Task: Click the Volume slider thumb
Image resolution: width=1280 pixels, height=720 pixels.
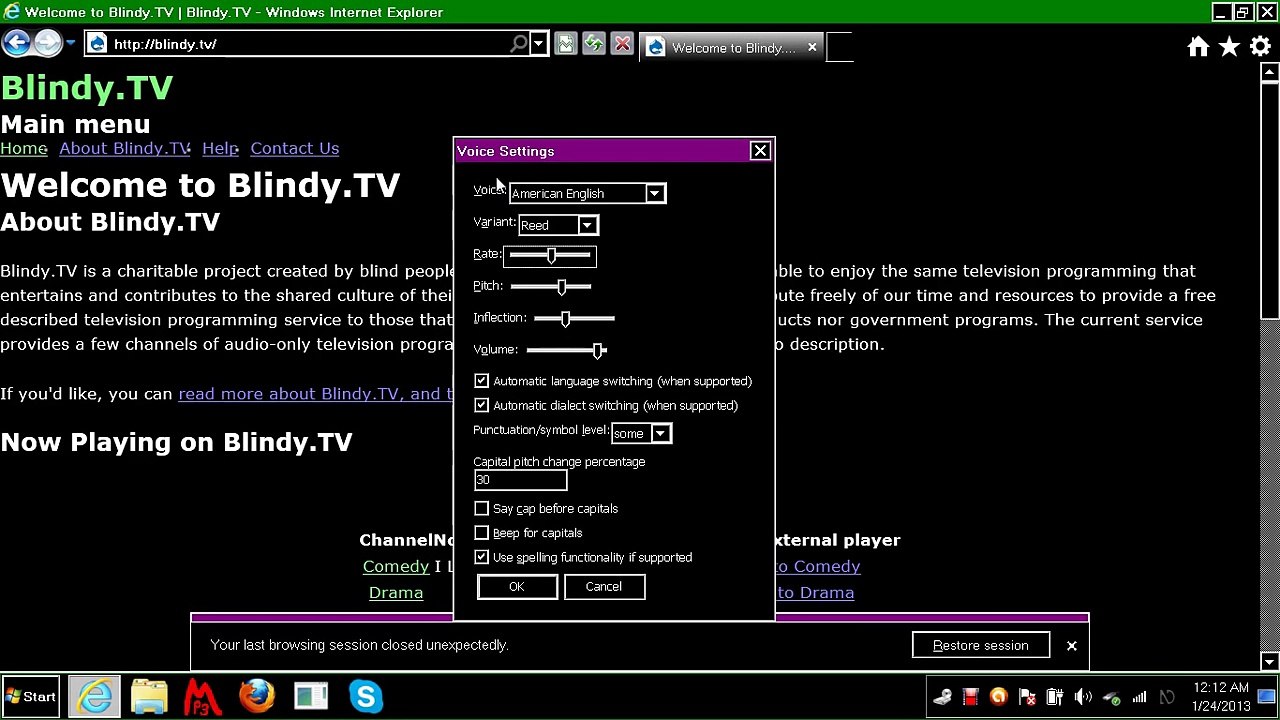Action: (x=598, y=350)
